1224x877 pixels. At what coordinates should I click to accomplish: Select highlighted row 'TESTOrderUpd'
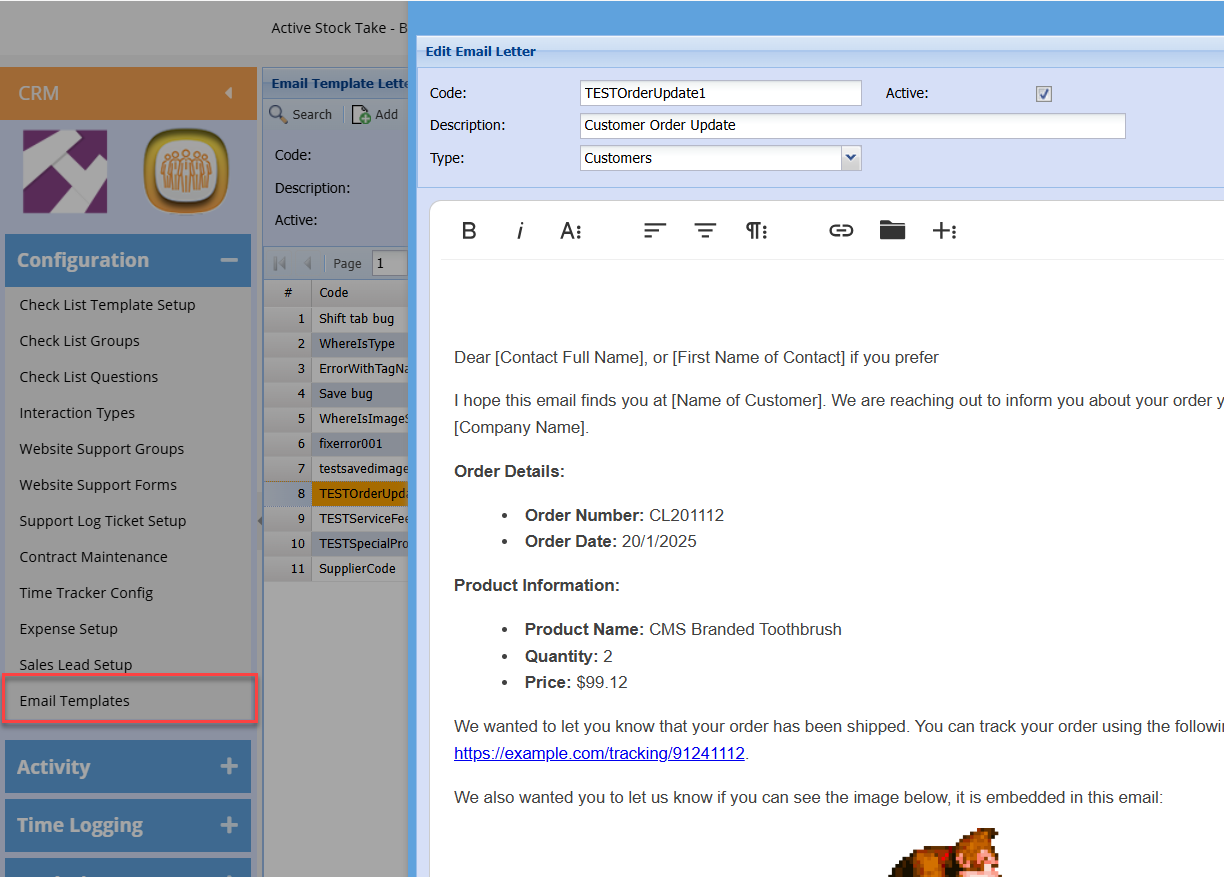point(336,493)
